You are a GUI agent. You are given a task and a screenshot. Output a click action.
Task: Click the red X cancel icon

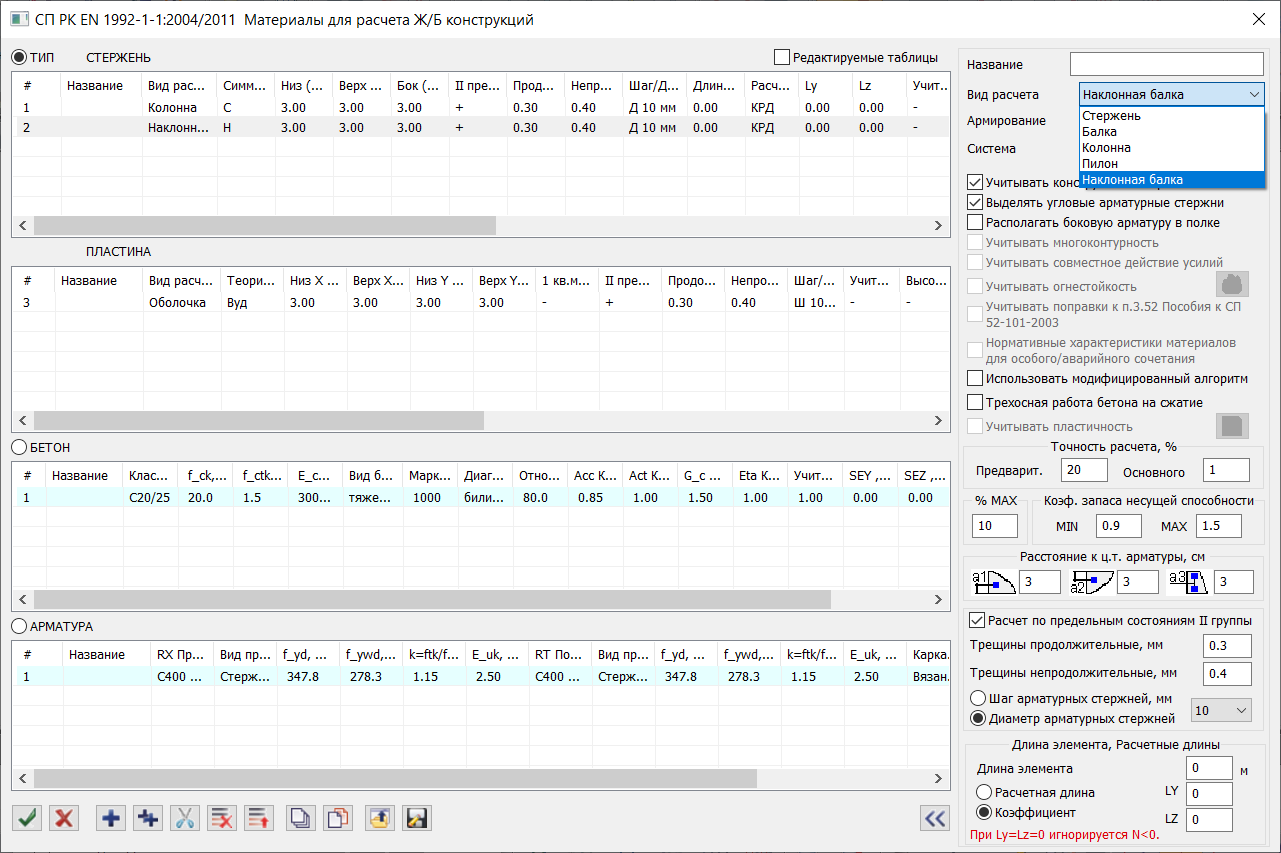[65, 818]
